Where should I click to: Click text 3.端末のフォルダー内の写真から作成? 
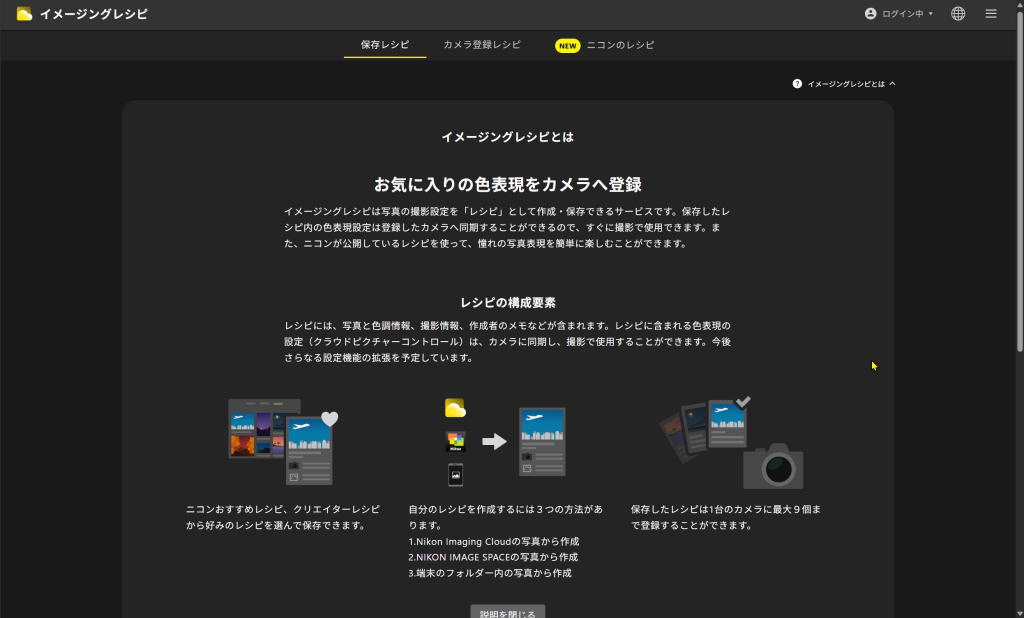490,573
